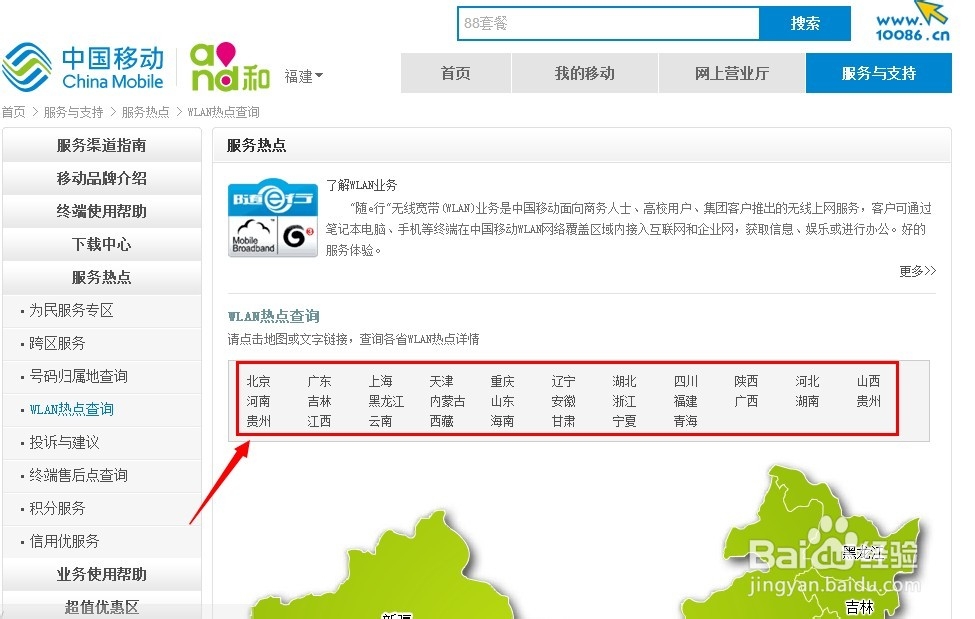975x619 pixels.
Task: Click the 山西 province link
Action: pyautogui.click(x=868, y=381)
